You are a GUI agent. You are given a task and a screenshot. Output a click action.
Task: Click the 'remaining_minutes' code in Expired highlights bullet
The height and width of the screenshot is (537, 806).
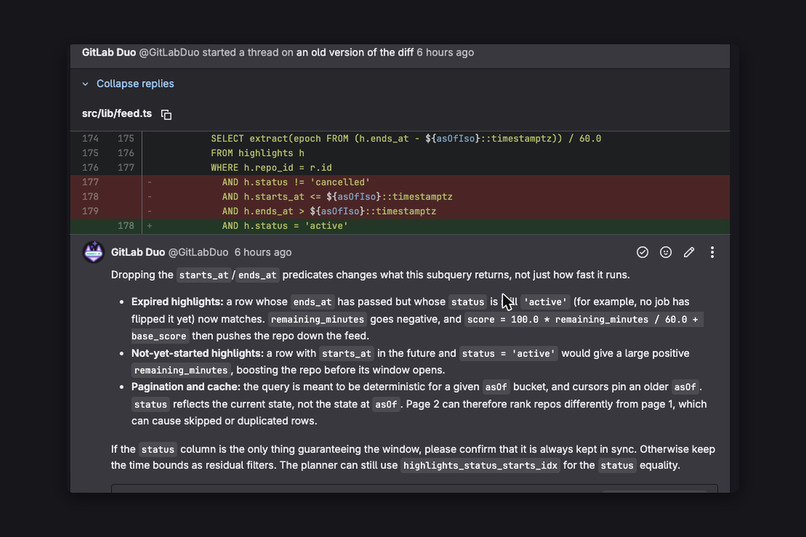coord(317,320)
